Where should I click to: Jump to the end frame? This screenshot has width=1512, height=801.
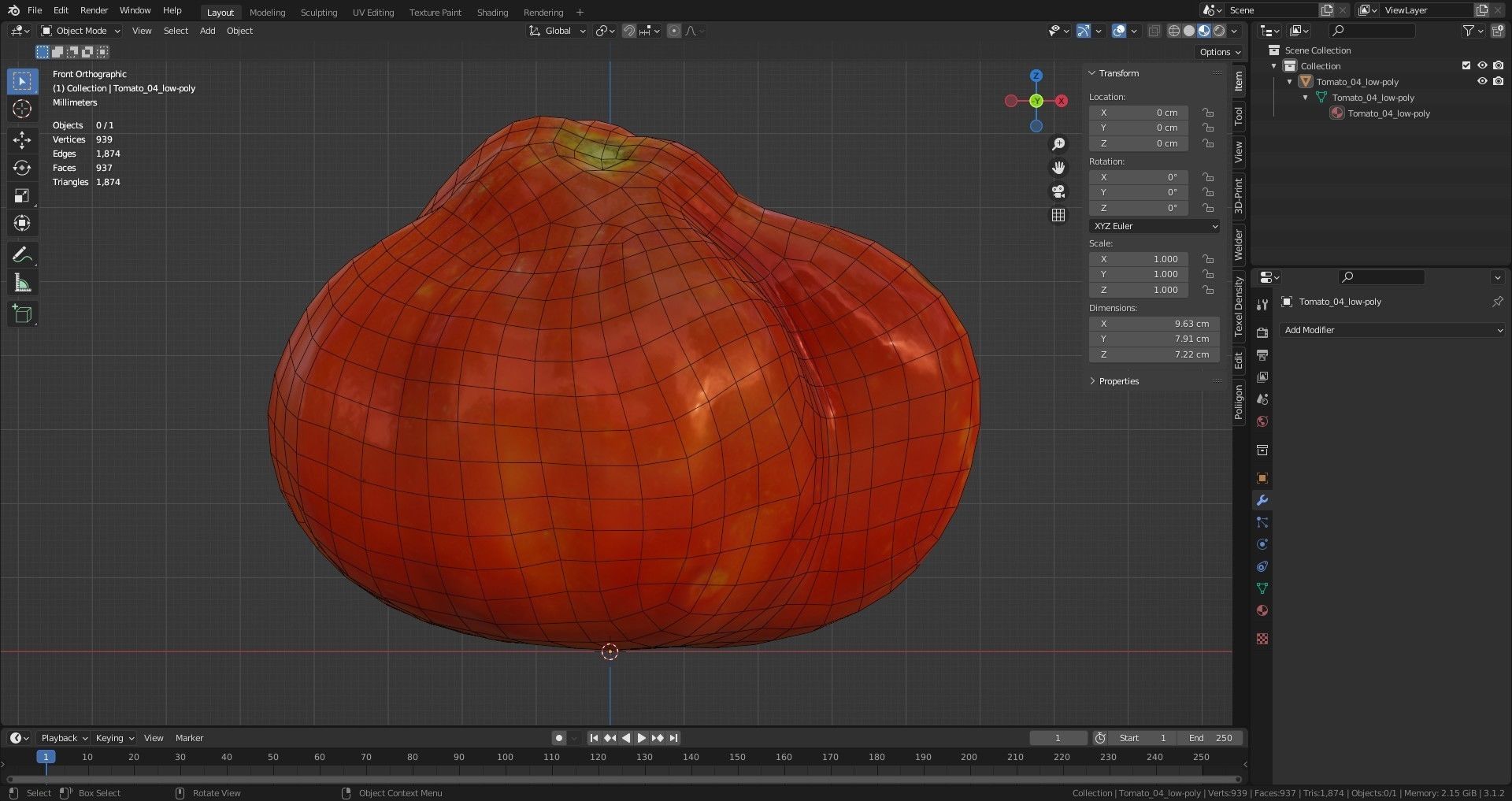point(674,738)
